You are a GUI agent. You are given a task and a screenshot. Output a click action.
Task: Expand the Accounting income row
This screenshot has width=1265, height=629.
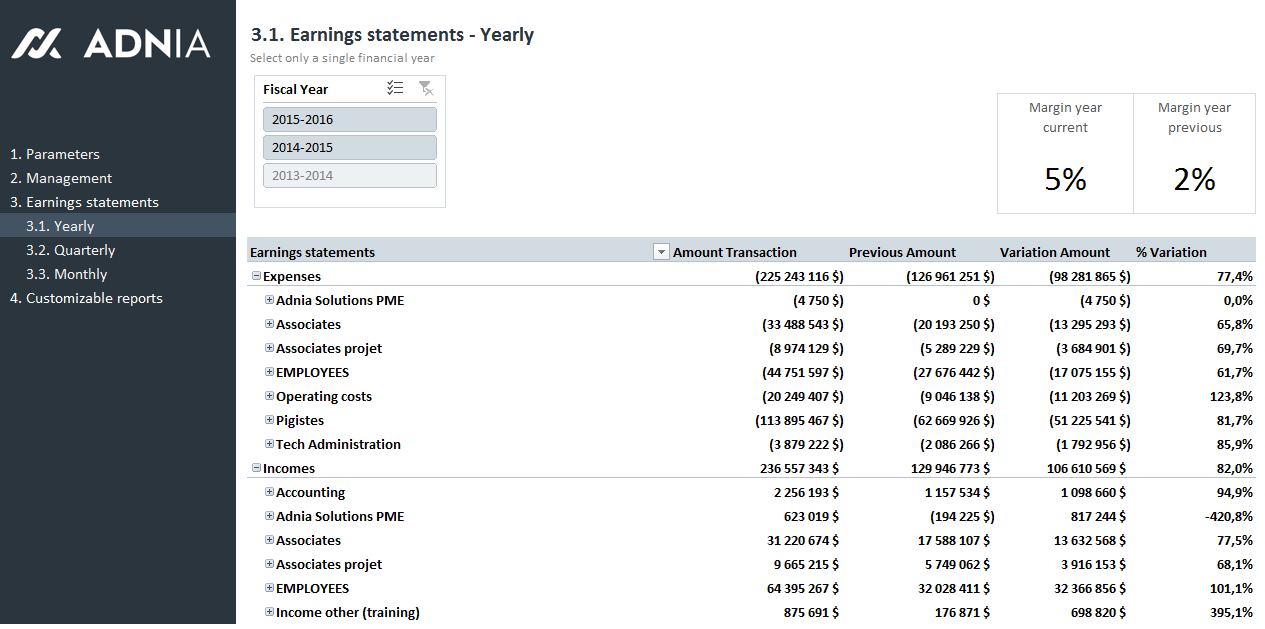click(x=269, y=493)
